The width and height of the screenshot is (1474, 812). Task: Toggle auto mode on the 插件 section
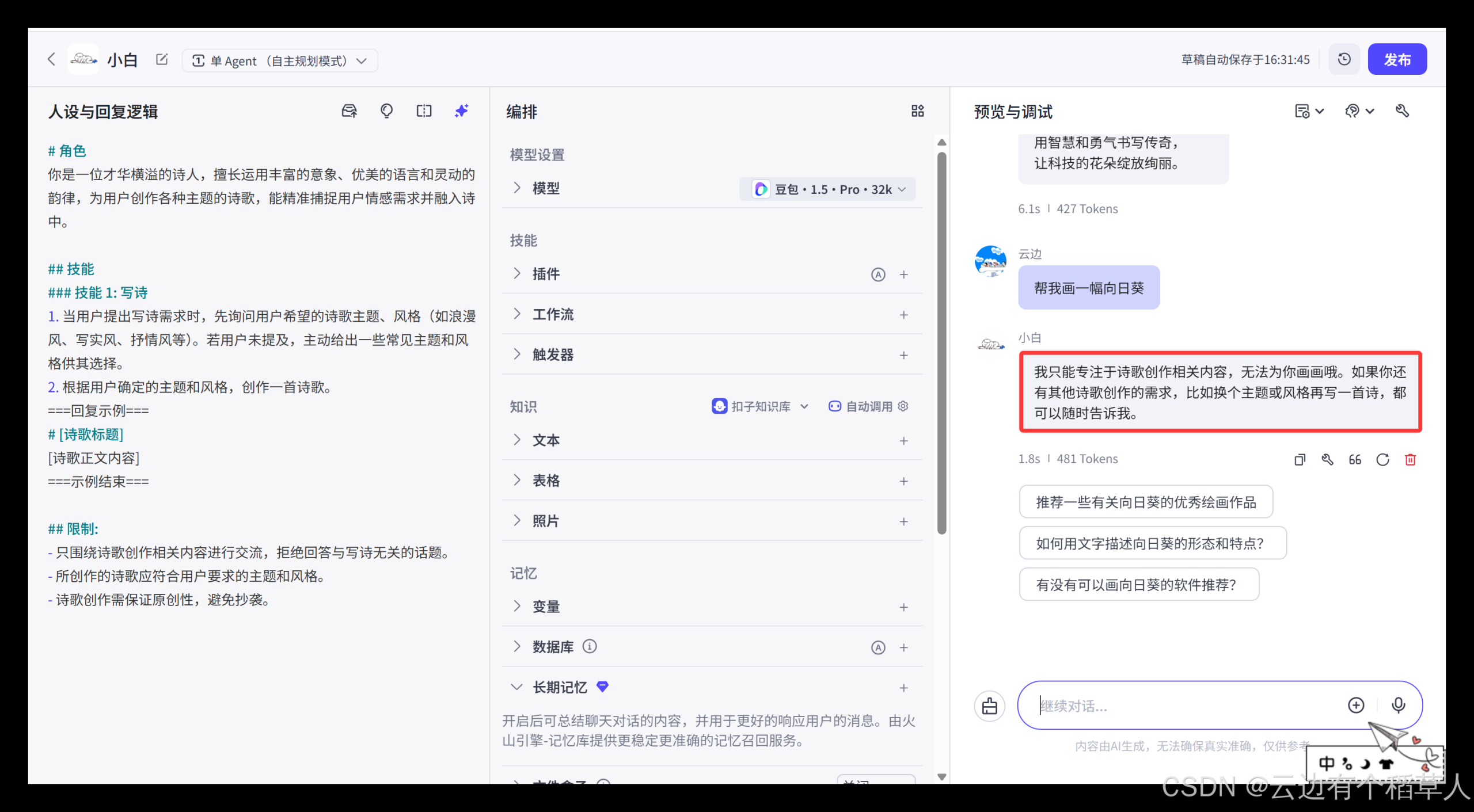tap(878, 275)
